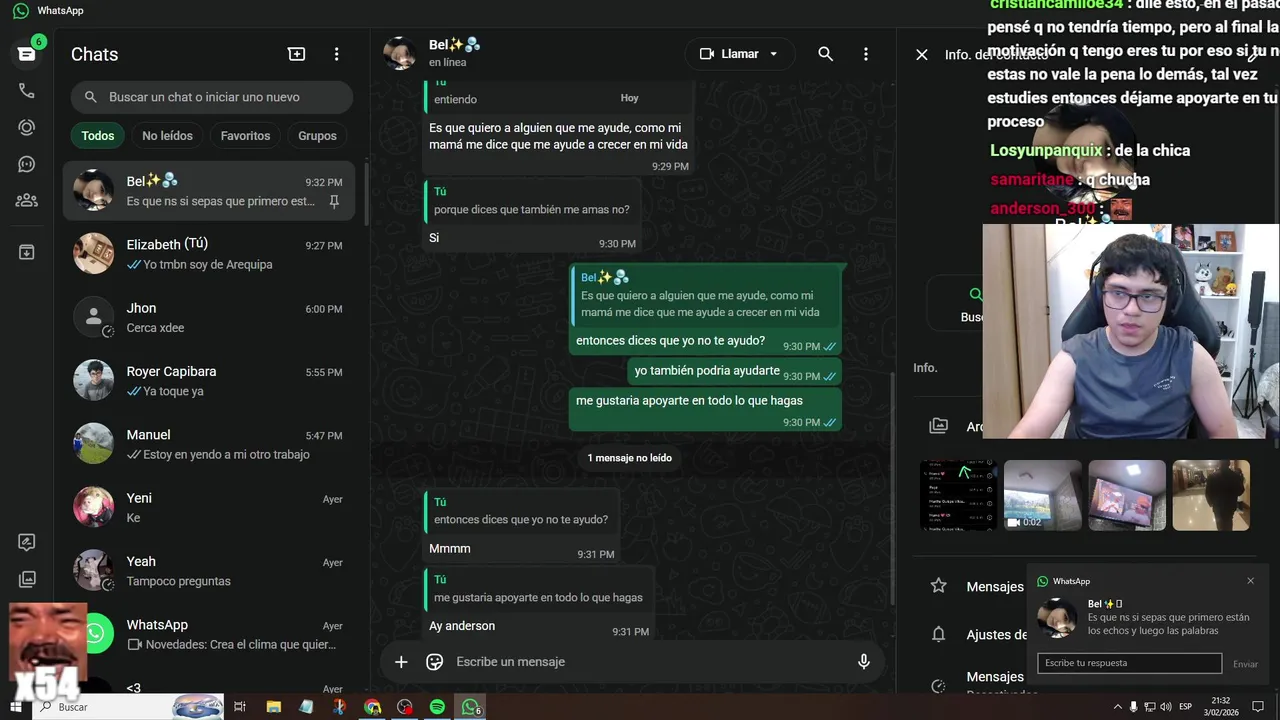Open the emoji picker
The image size is (1280, 720).
[434, 662]
